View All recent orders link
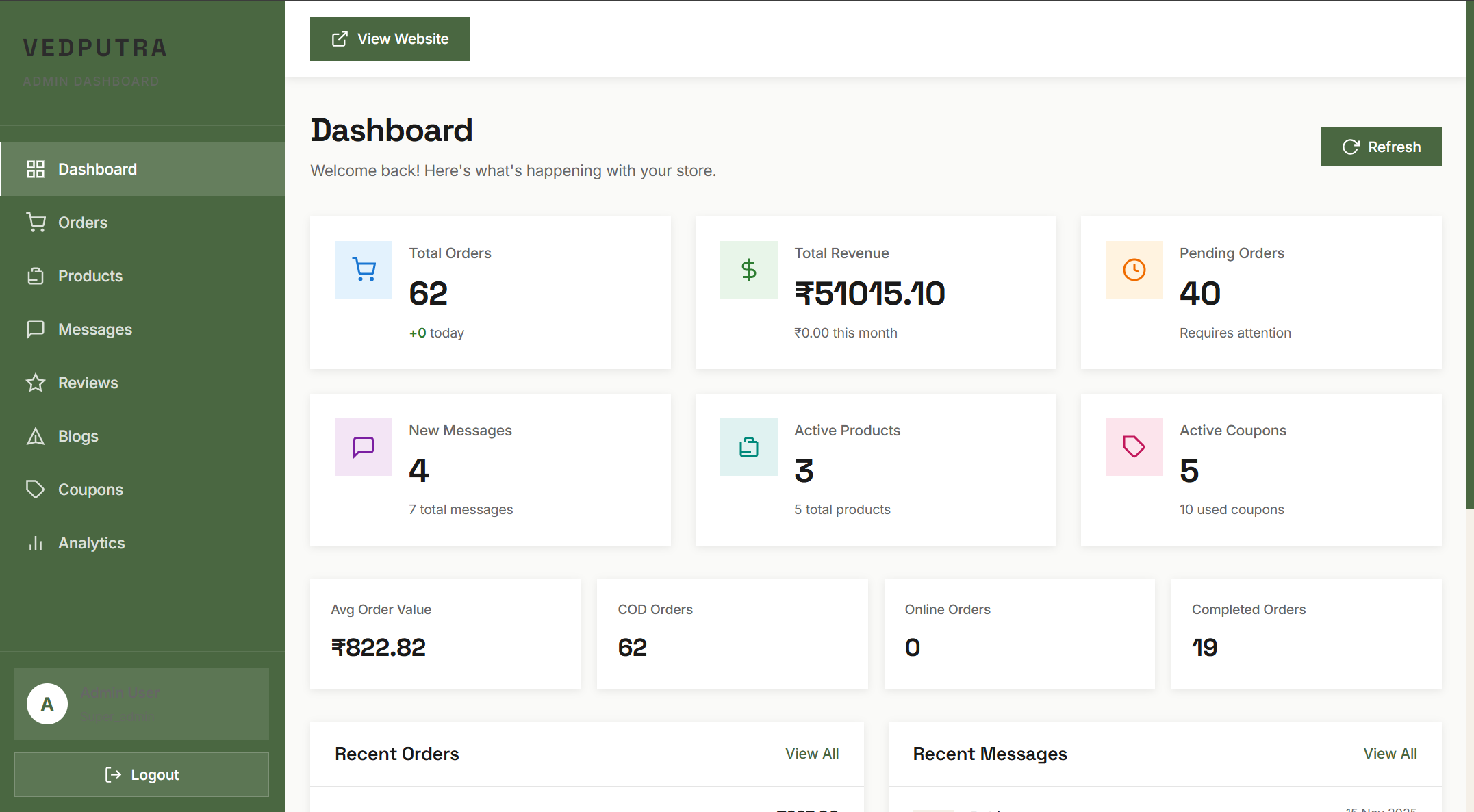This screenshot has width=1474, height=812. [x=811, y=754]
